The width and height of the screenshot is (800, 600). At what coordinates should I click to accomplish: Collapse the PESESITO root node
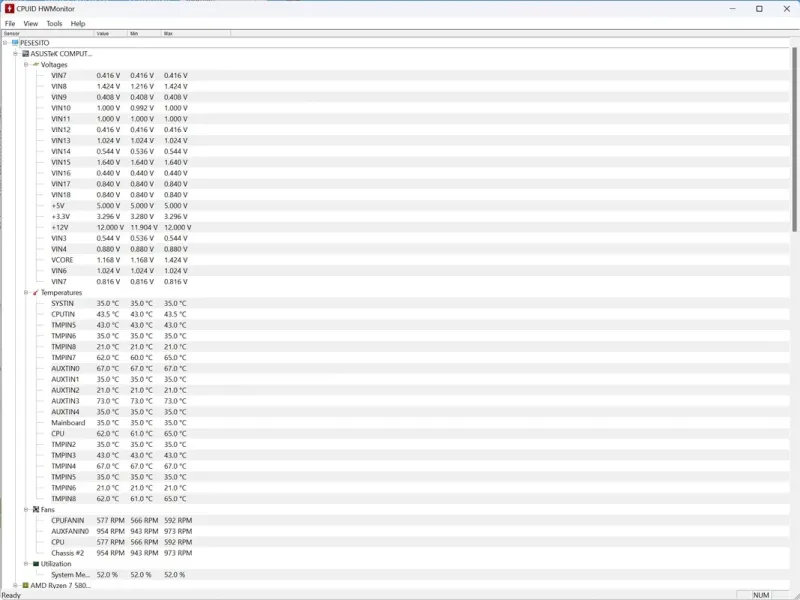point(5,42)
